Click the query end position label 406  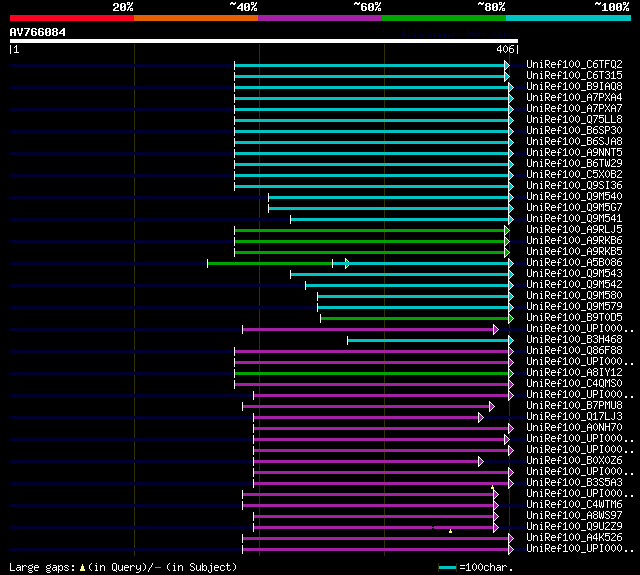coord(505,49)
